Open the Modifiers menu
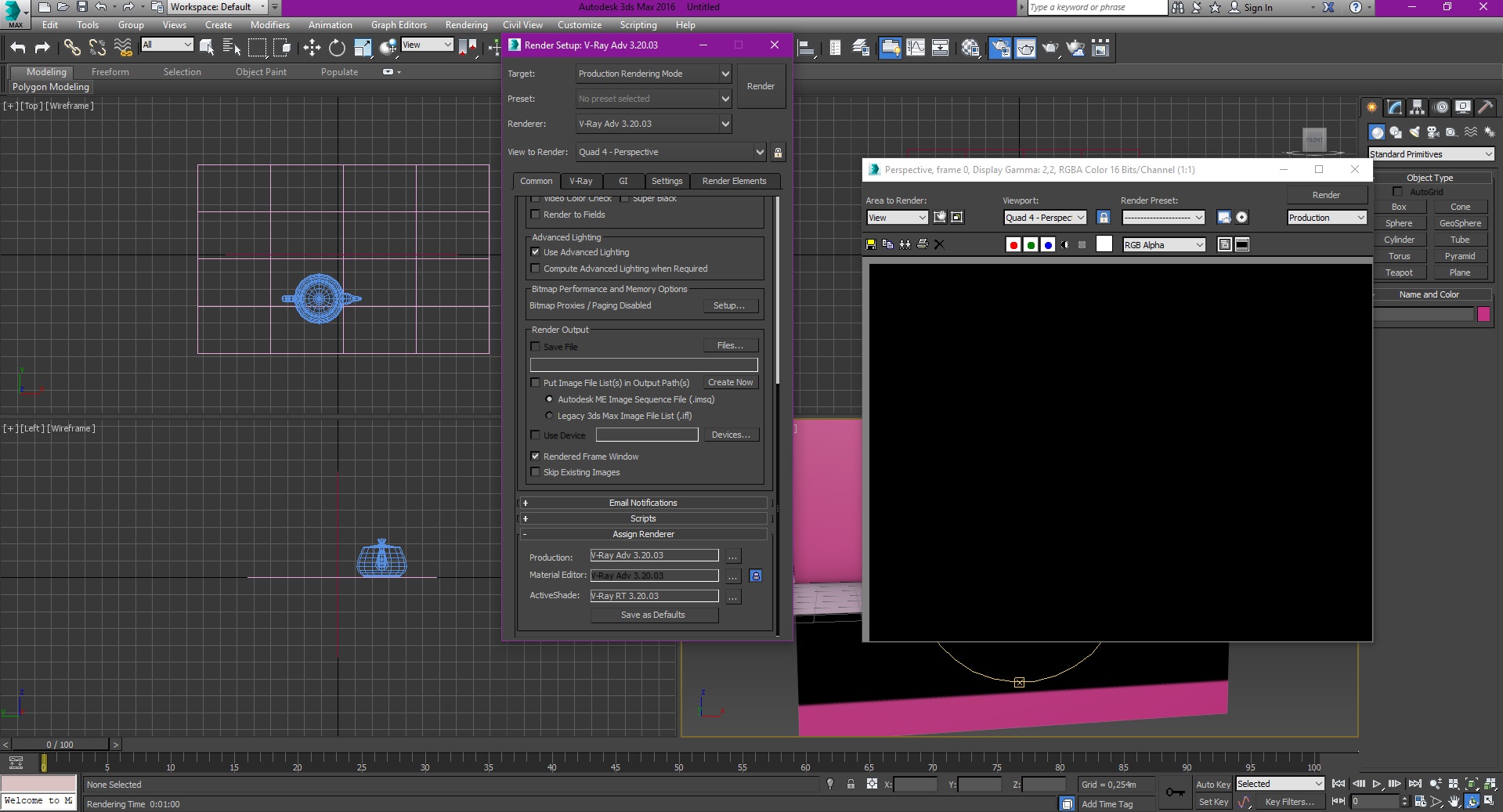Screen dimensions: 1503x812 coord(270,25)
